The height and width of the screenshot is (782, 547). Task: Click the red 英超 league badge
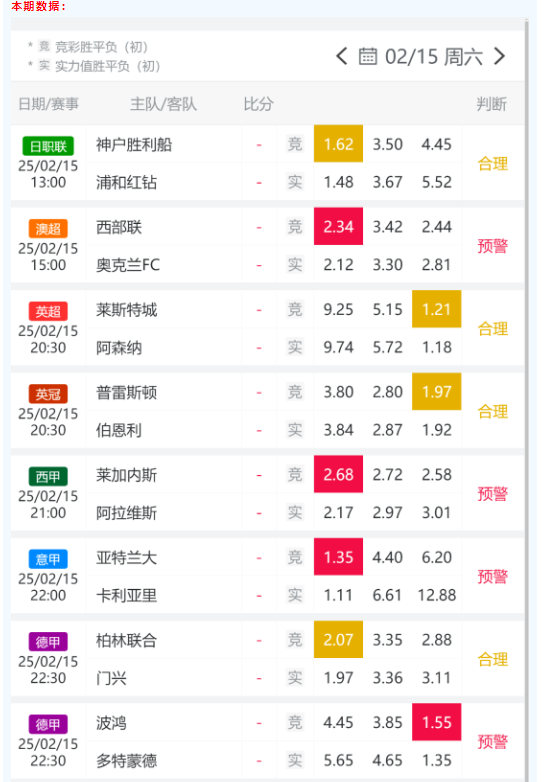click(x=48, y=311)
